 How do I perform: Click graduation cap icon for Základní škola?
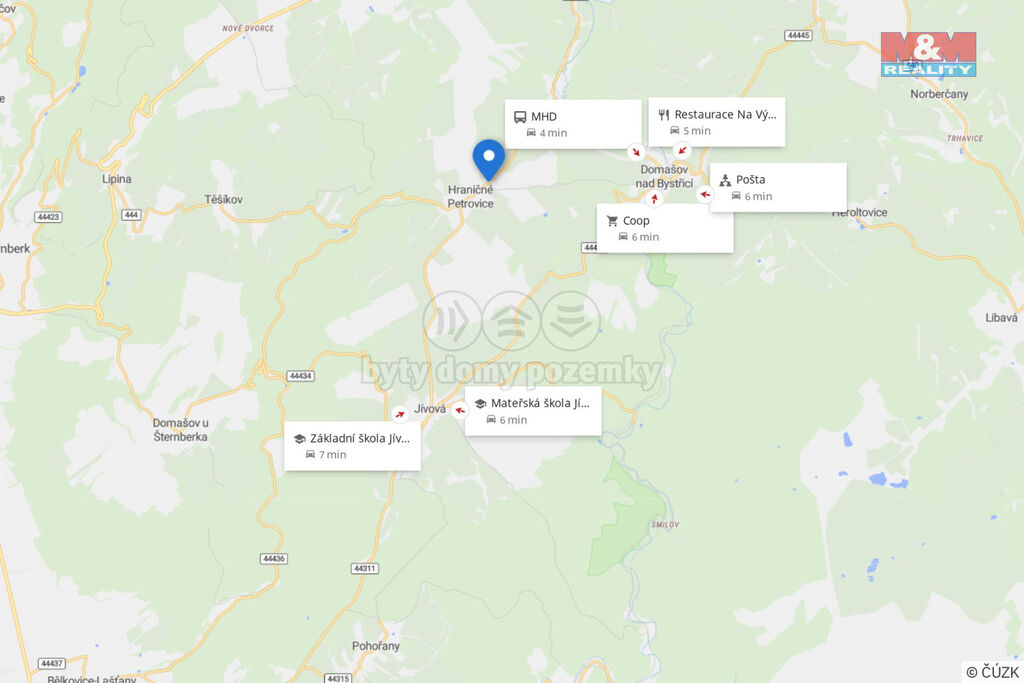tap(299, 439)
